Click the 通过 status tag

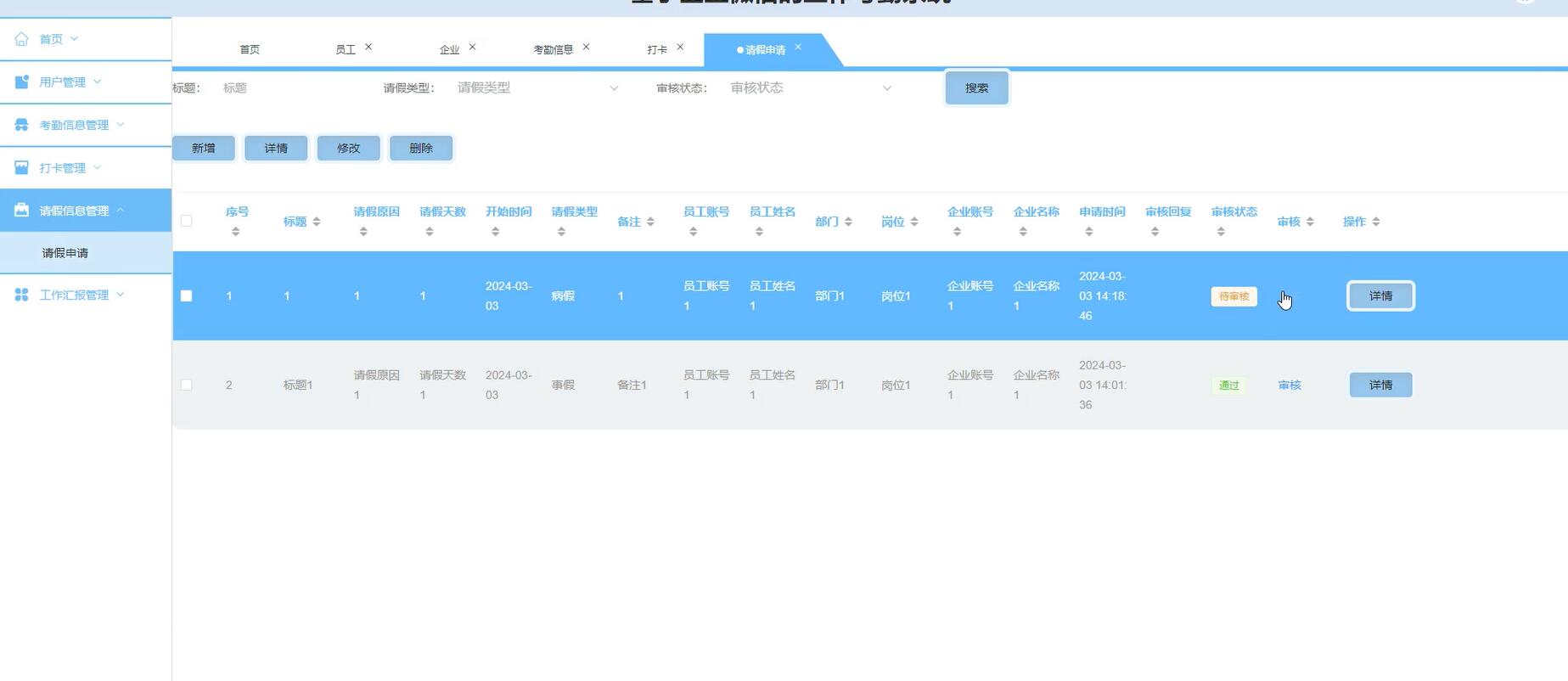coord(1228,386)
